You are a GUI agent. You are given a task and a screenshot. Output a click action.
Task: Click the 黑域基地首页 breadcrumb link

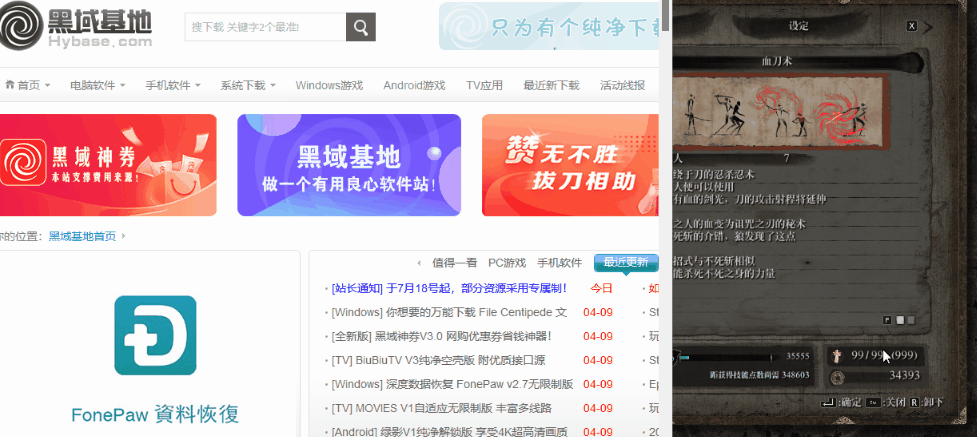[x=82, y=236]
